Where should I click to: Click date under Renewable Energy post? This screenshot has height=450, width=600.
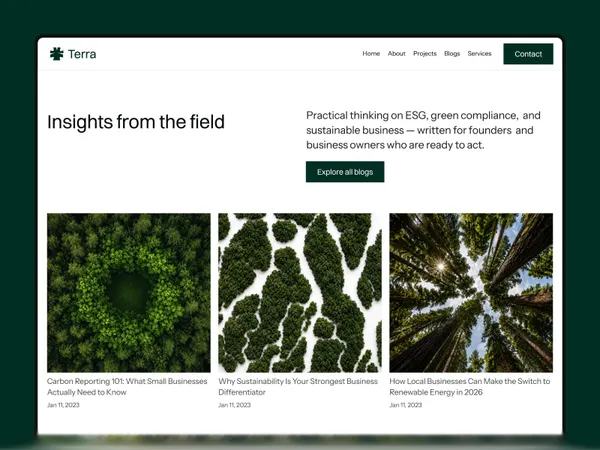[406, 405]
